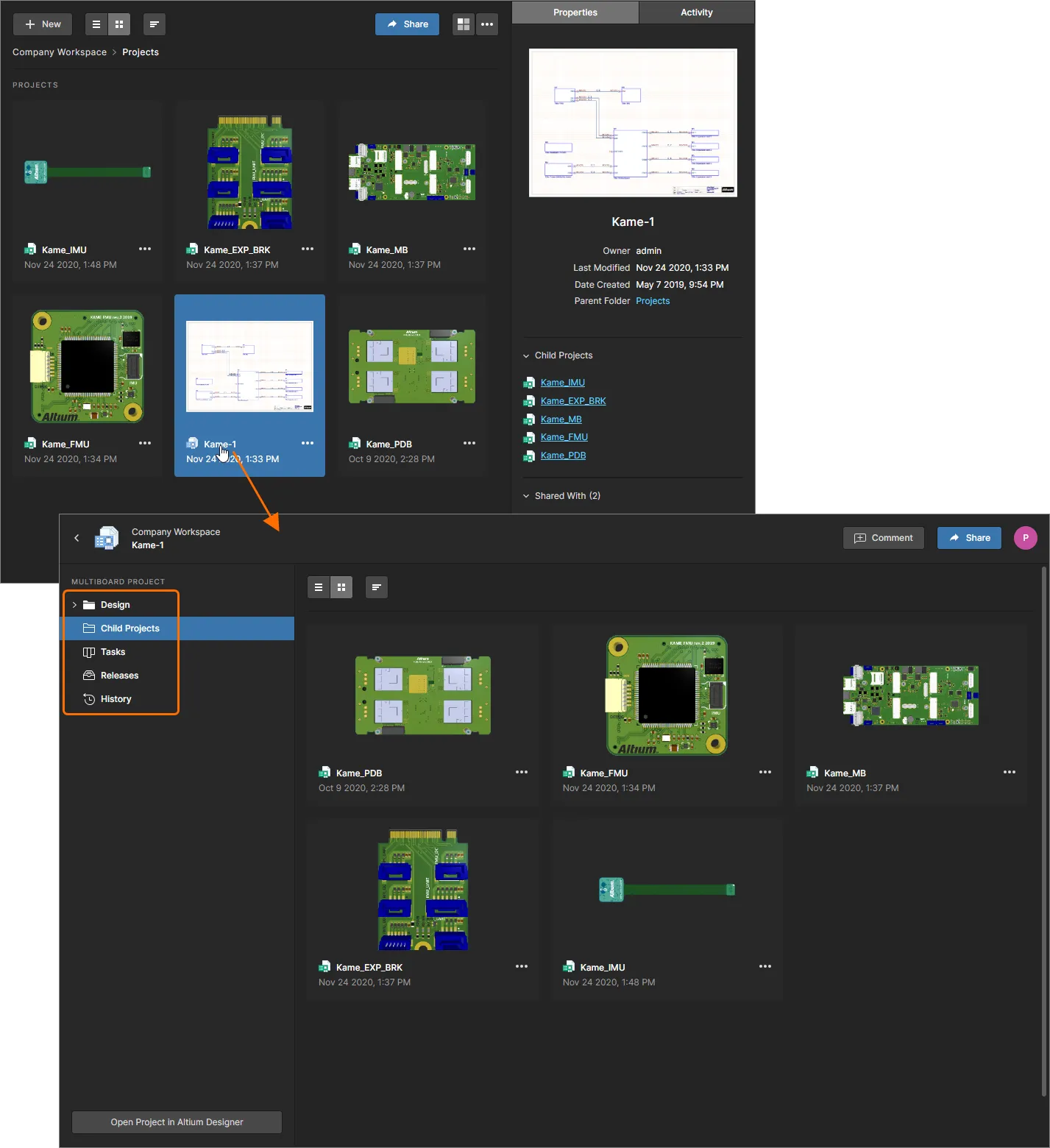Open Kame_EXP_BRK options menu in Child Projects
The width and height of the screenshot is (1050, 1148).
[x=522, y=967]
